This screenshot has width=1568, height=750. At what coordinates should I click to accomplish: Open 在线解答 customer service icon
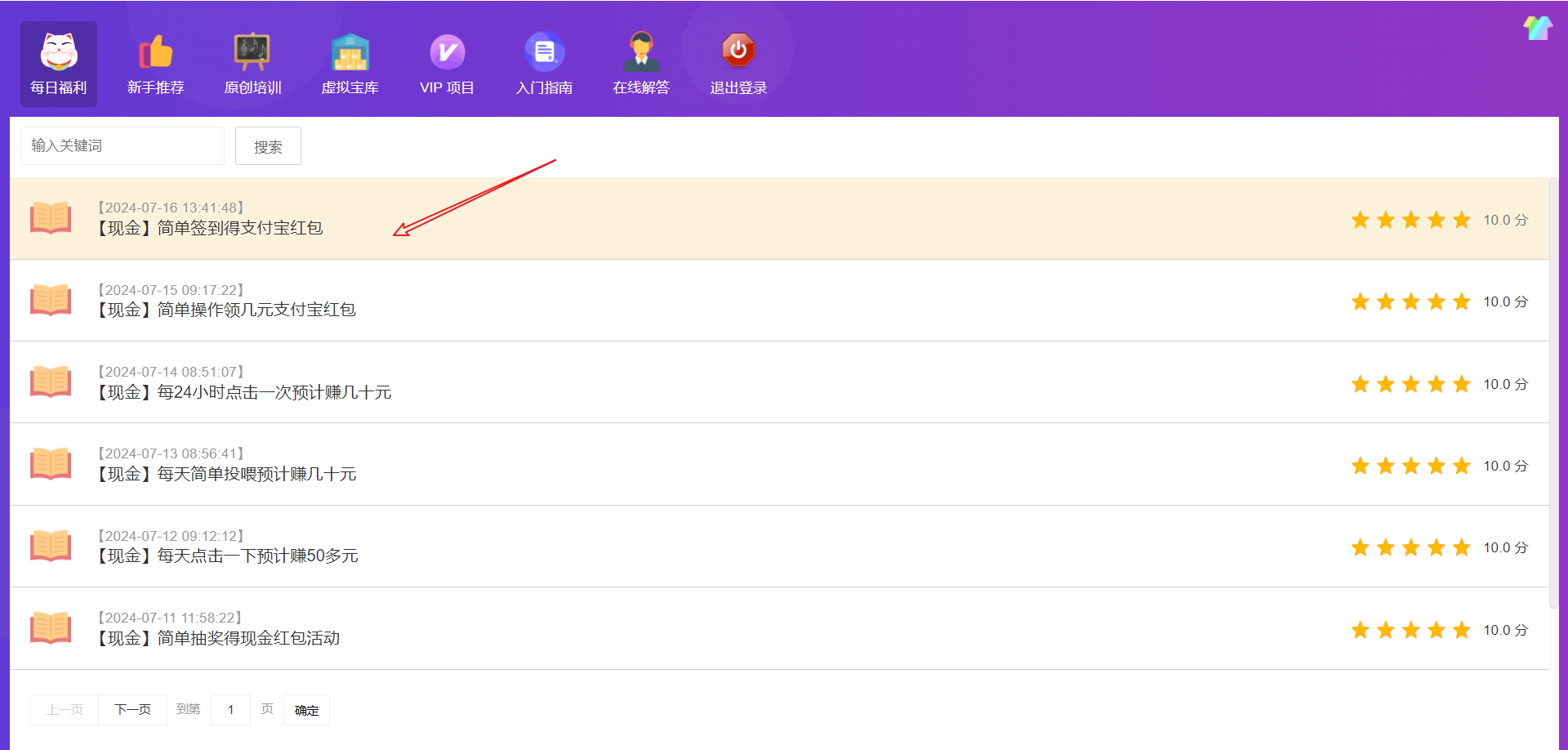pyautogui.click(x=641, y=52)
